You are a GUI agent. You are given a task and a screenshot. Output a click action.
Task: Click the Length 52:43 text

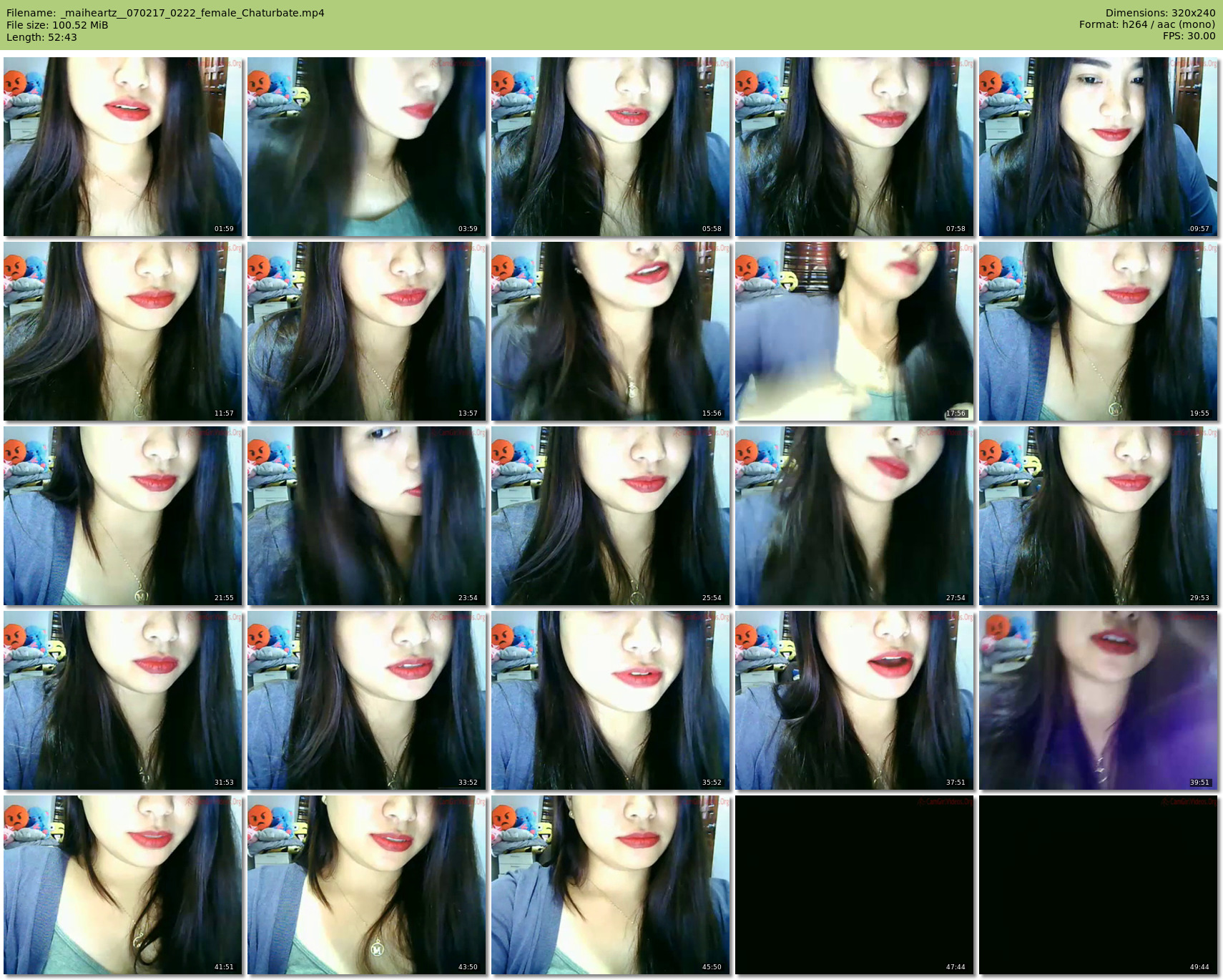point(41,37)
